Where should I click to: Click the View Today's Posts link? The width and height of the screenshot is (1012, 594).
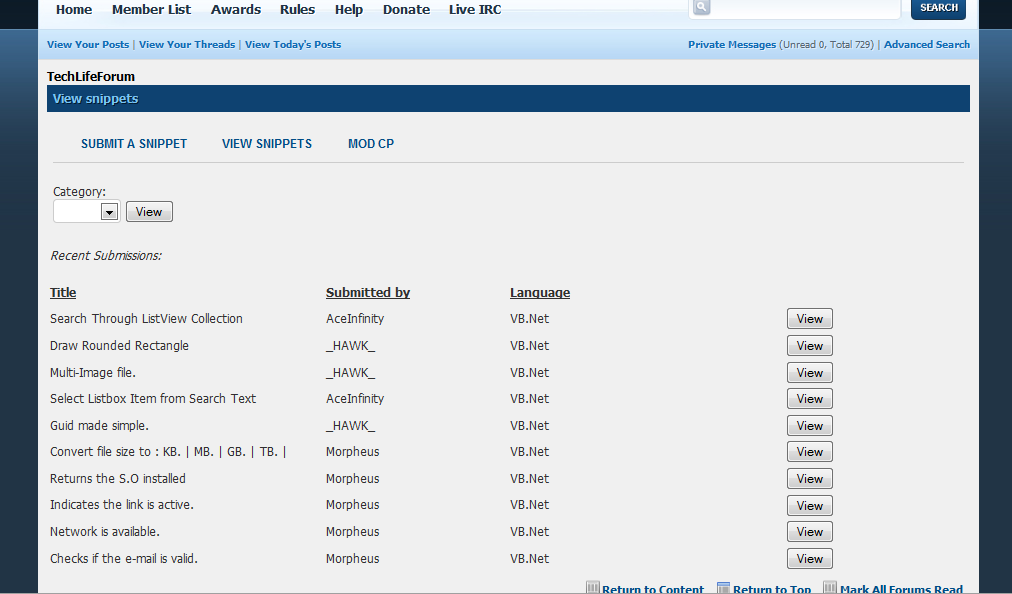(x=293, y=45)
